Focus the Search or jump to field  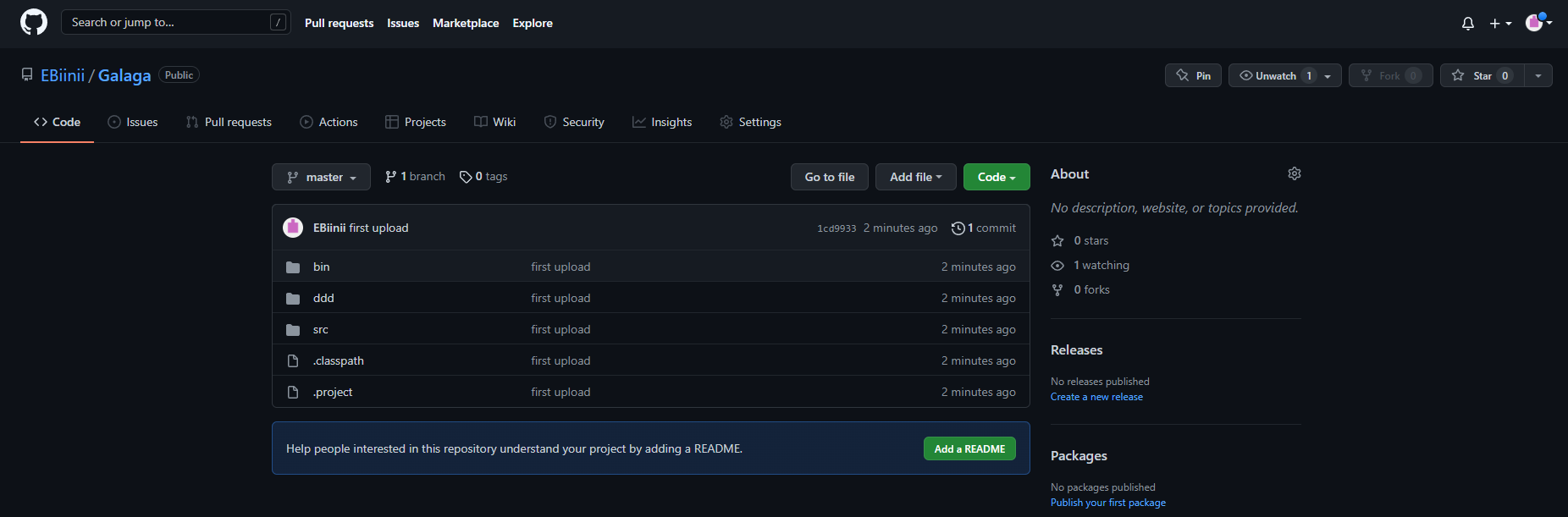[176, 22]
